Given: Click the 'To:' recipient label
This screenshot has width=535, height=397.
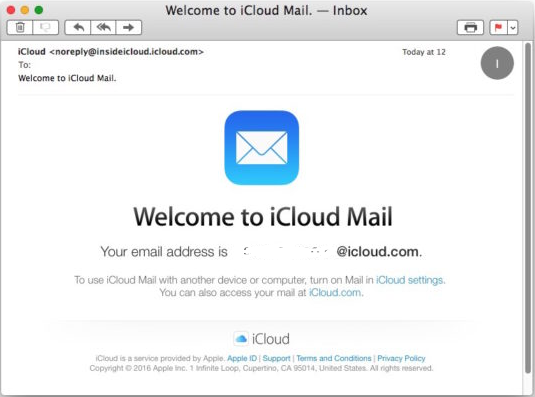Looking at the screenshot, I should [x=24, y=65].
